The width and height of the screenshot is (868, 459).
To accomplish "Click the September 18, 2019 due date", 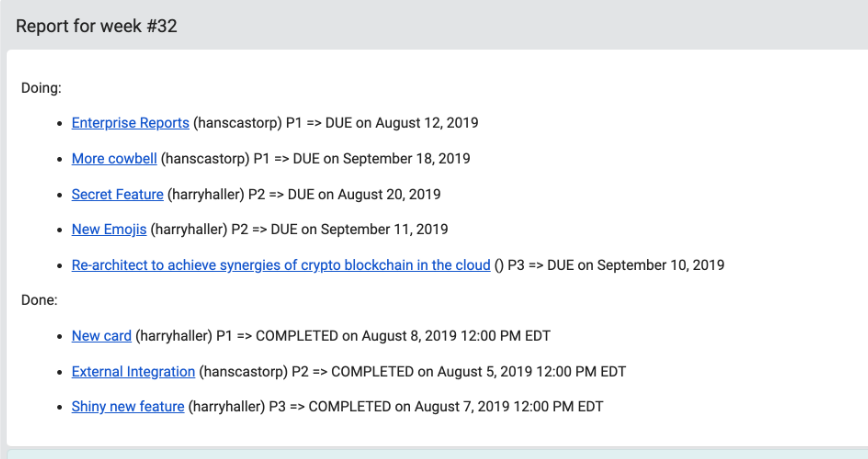I will pos(406,159).
